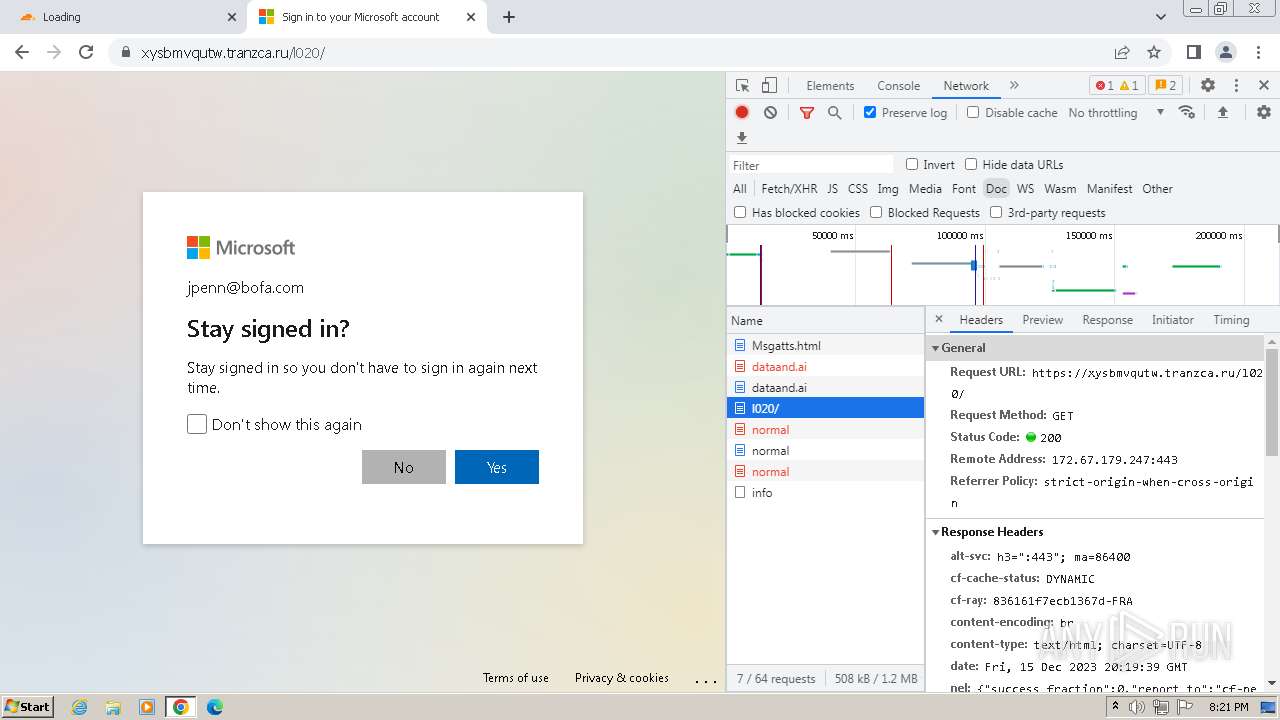Stop recording the network log

click(742, 113)
